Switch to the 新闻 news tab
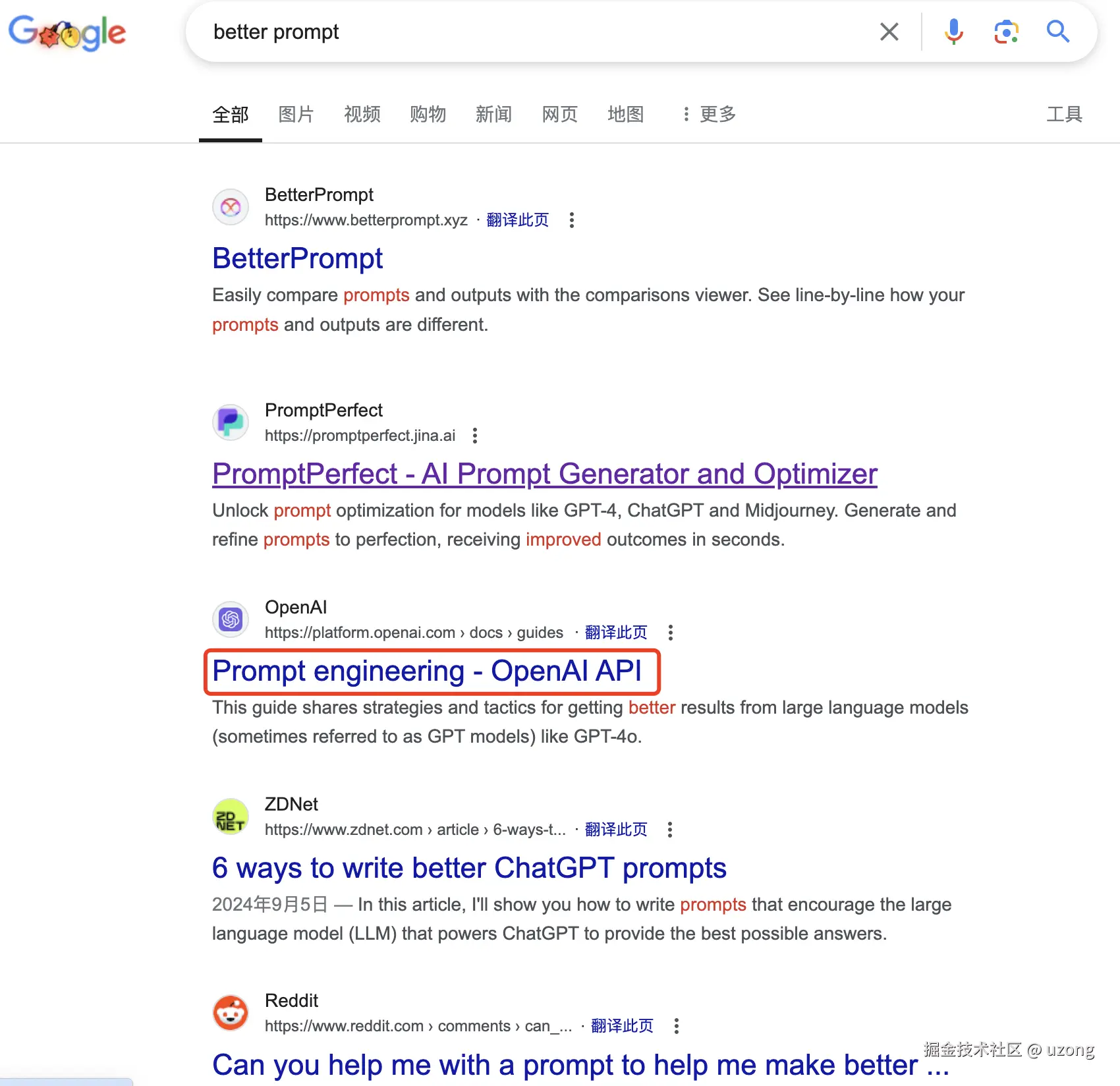The width and height of the screenshot is (1120, 1086). coord(493,115)
